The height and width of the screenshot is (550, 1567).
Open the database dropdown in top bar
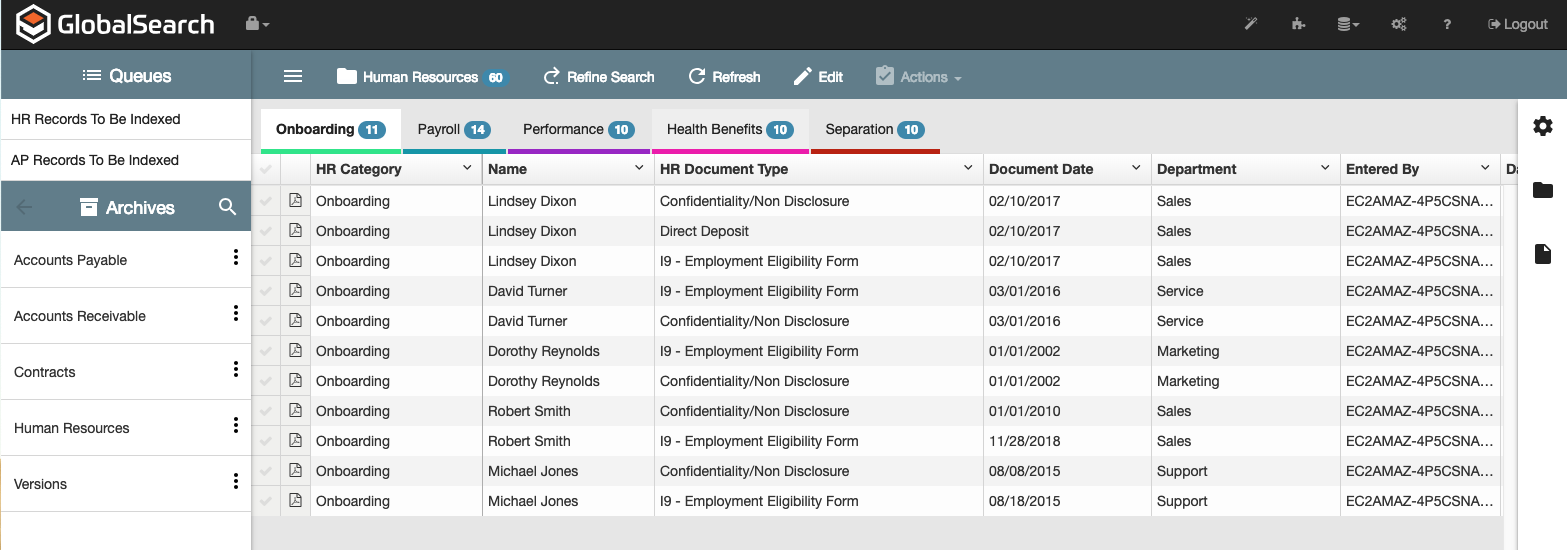point(1348,24)
